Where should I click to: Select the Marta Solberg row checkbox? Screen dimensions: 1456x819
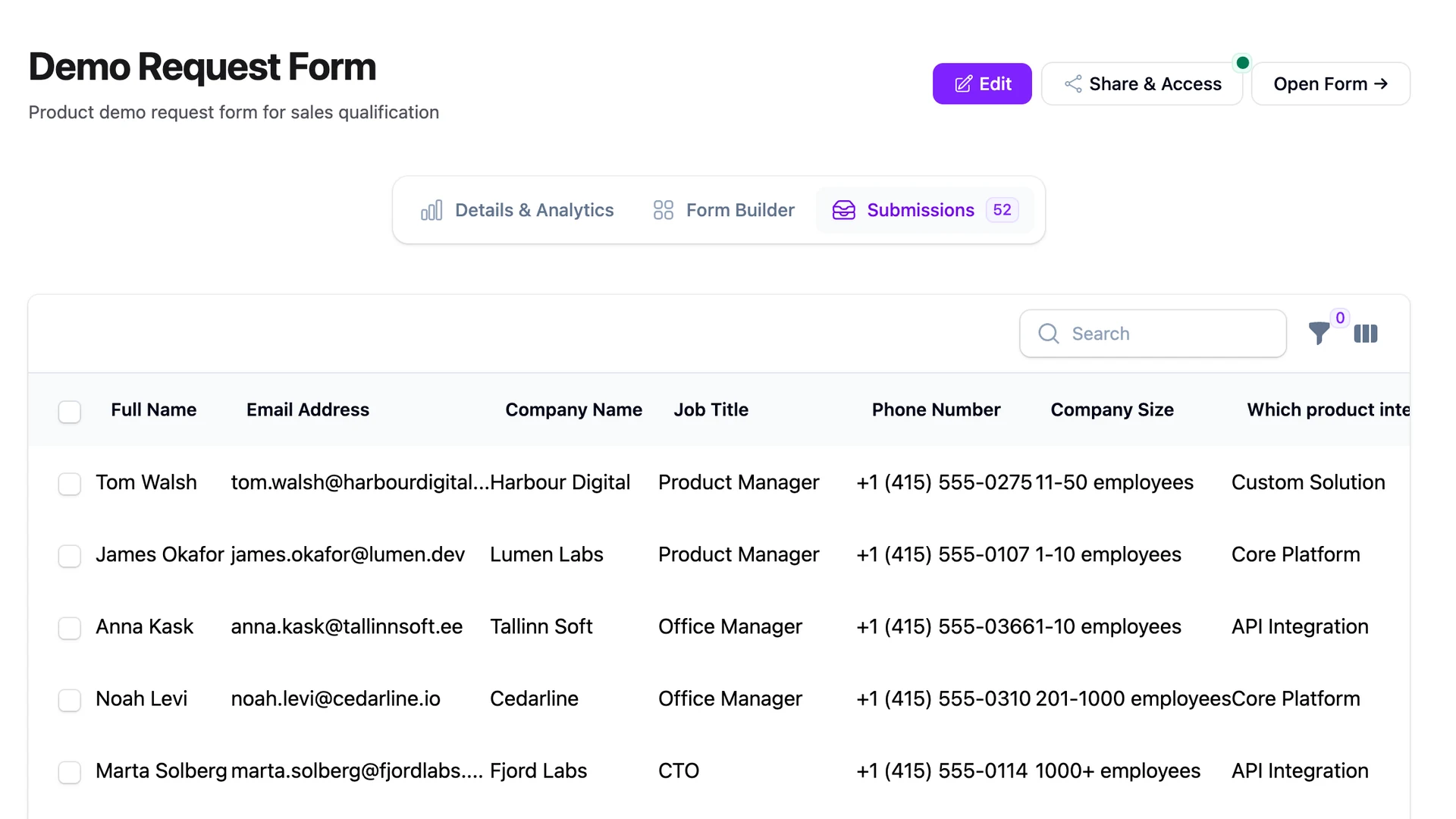click(70, 772)
